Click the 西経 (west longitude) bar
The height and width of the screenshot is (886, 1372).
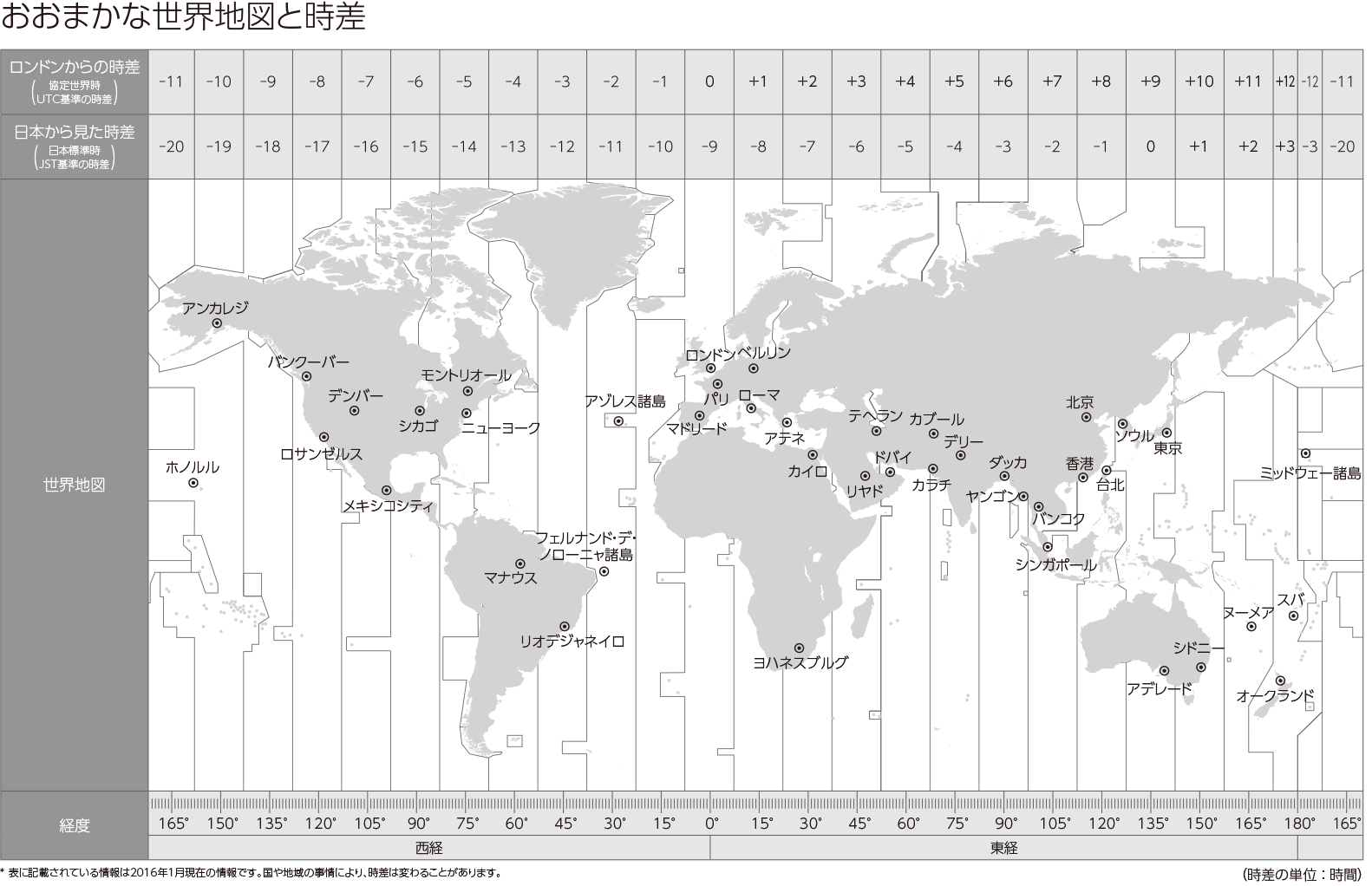pyautogui.click(x=429, y=848)
